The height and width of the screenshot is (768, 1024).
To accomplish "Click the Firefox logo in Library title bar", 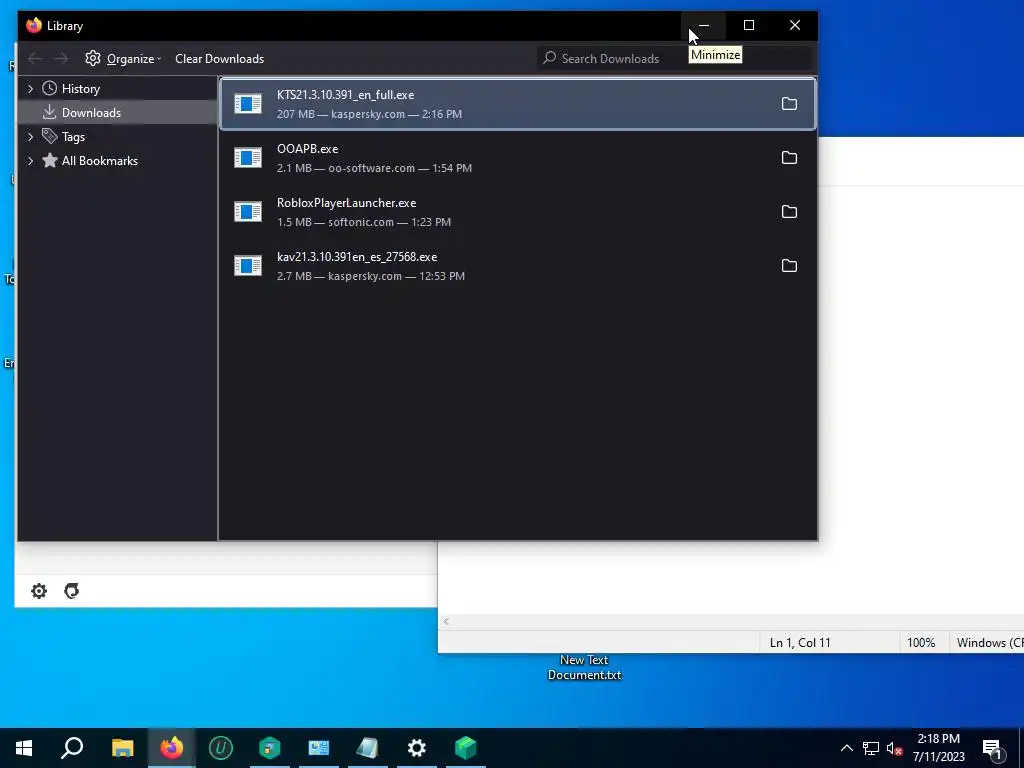I will 33,25.
